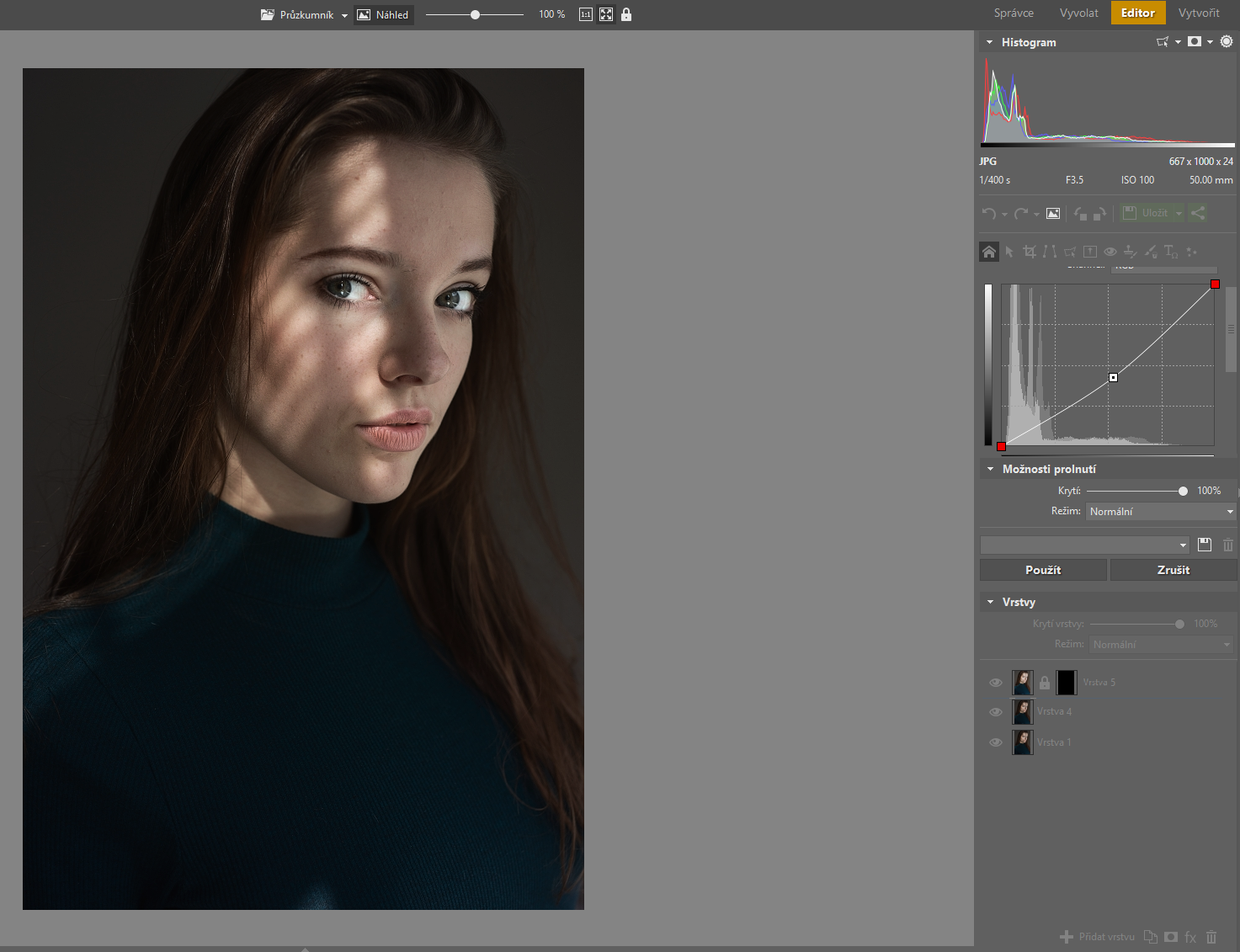The height and width of the screenshot is (952, 1240).
Task: Click the home icon in editor toolbar
Action: pyautogui.click(x=989, y=252)
